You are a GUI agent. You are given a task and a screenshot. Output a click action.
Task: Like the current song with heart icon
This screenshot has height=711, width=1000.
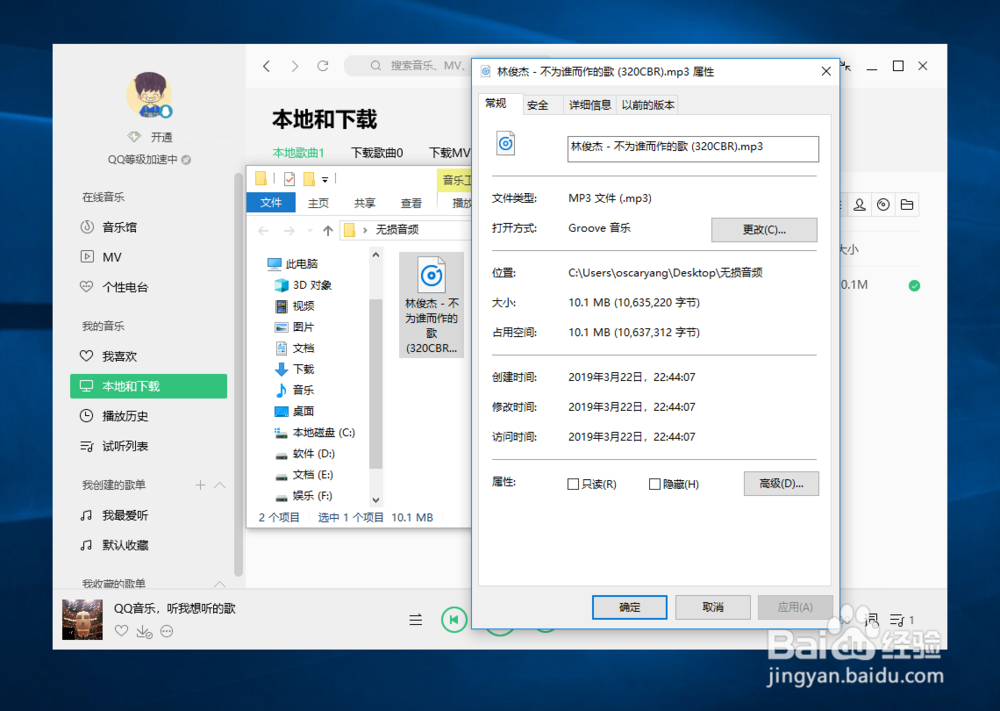[121, 631]
